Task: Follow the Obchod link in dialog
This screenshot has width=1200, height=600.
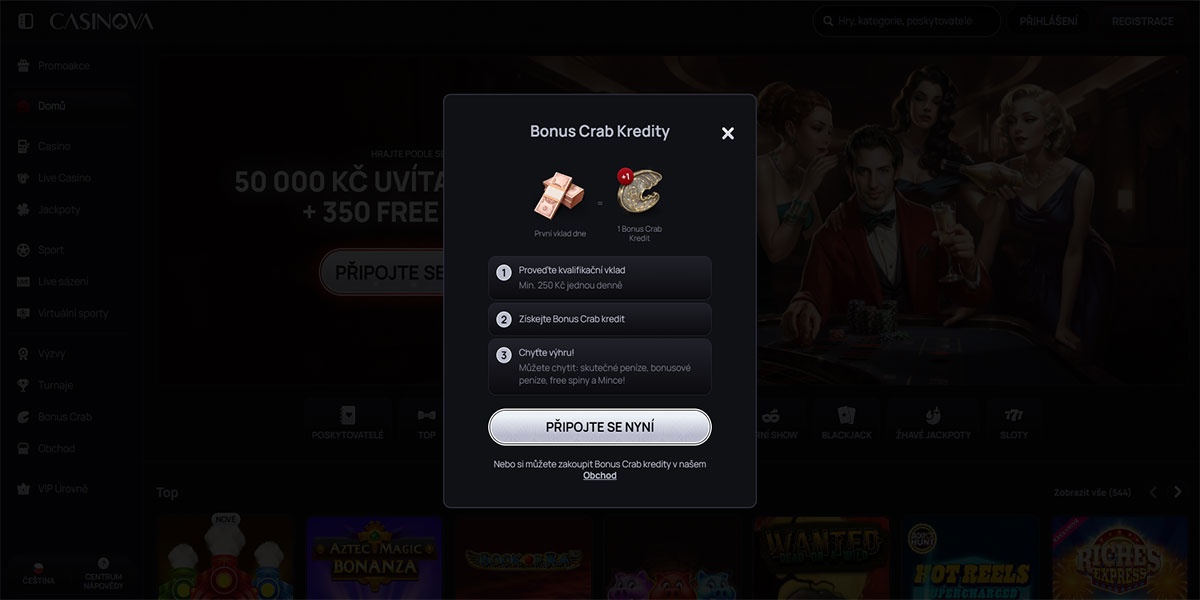Action: coord(600,476)
